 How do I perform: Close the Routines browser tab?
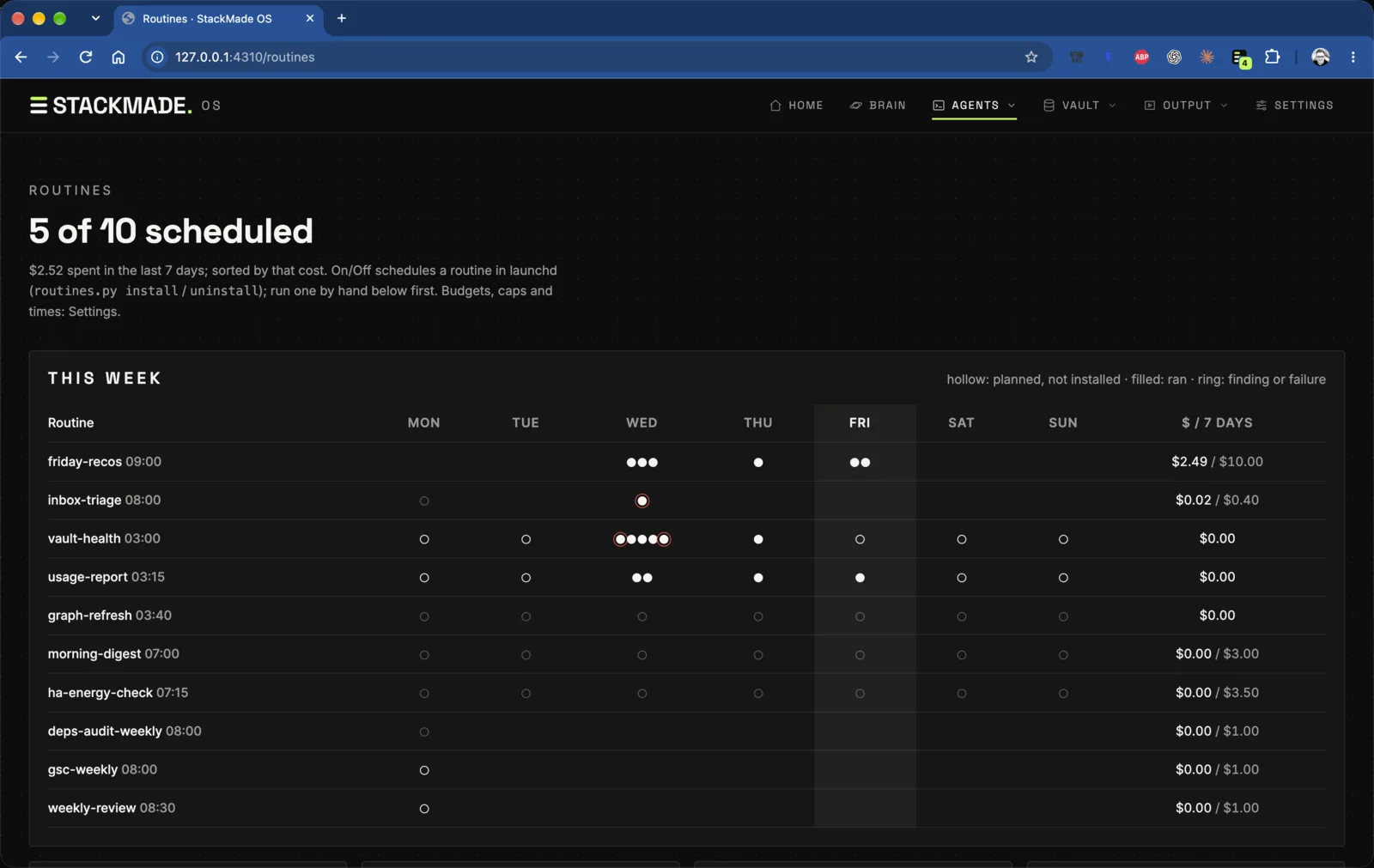tap(310, 18)
